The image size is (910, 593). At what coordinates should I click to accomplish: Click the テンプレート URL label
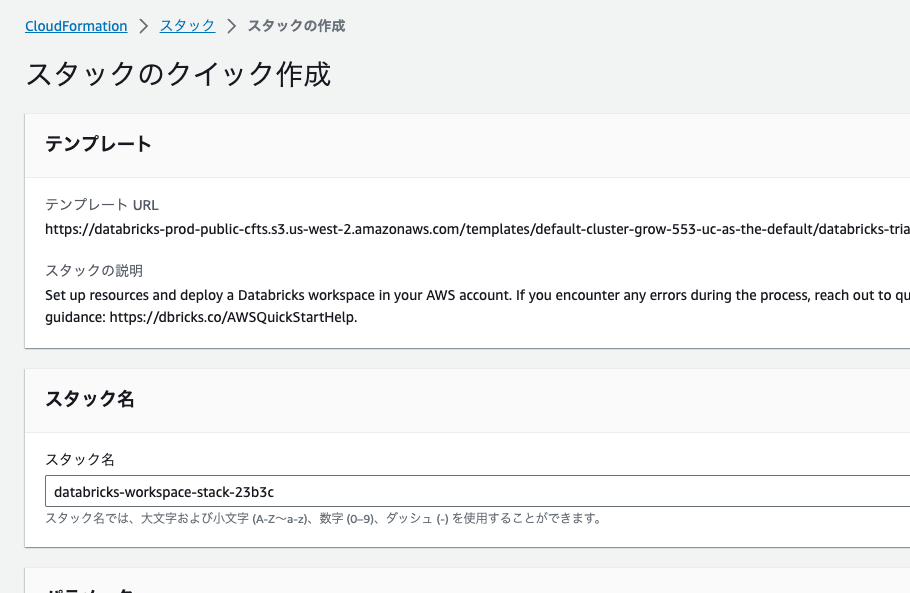click(101, 204)
